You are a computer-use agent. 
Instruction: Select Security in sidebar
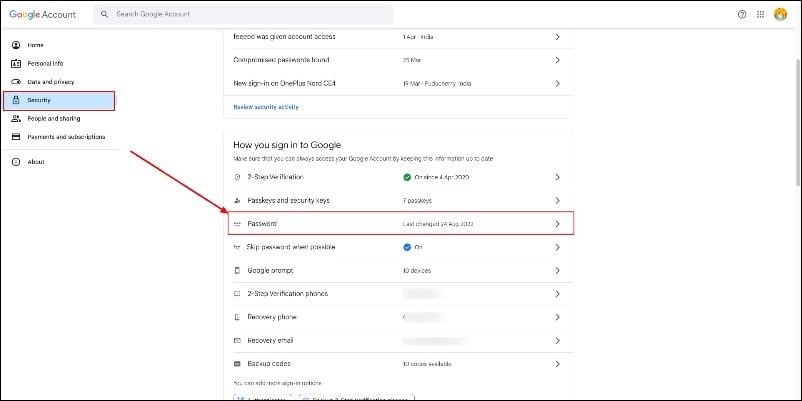click(x=59, y=100)
